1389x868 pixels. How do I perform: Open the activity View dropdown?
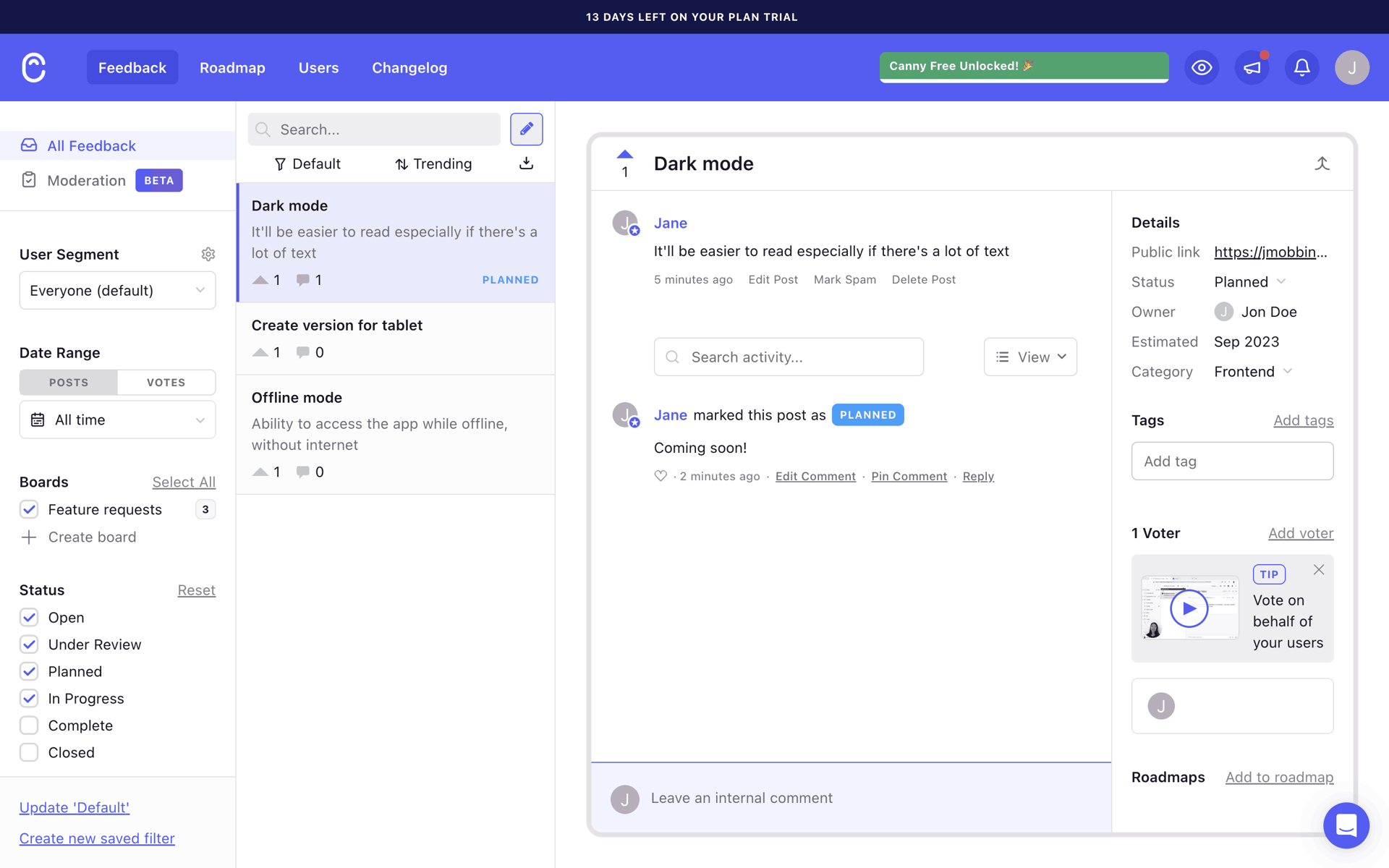[1030, 357]
